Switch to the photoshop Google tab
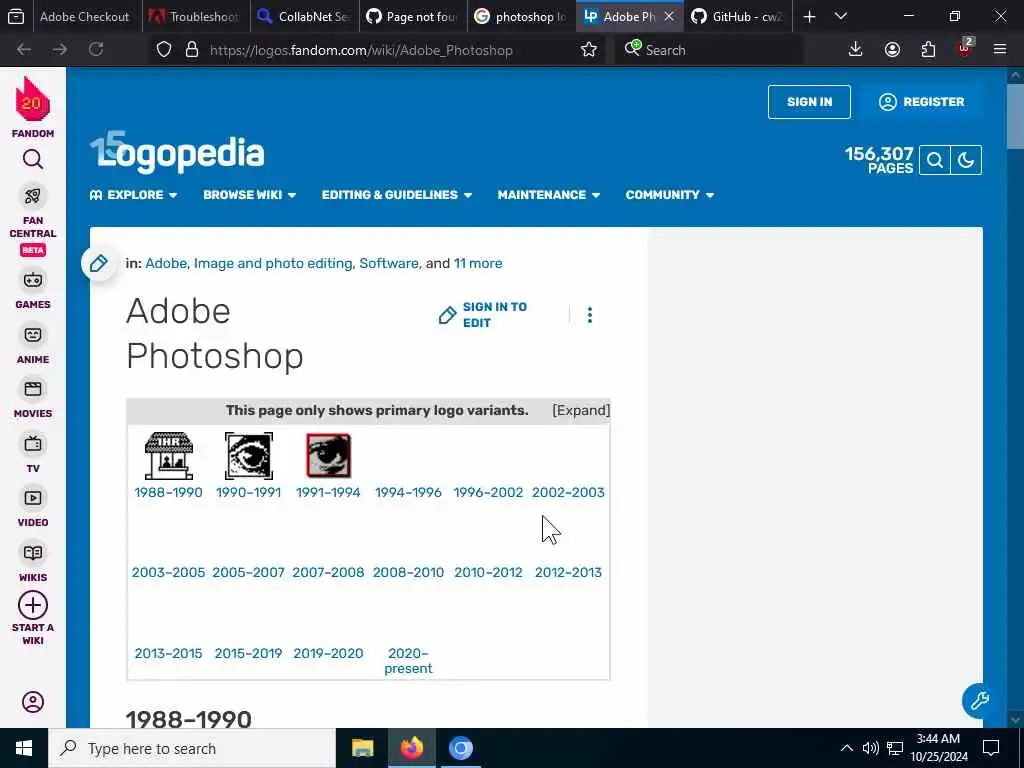The height and width of the screenshot is (768, 1024). [x=521, y=16]
